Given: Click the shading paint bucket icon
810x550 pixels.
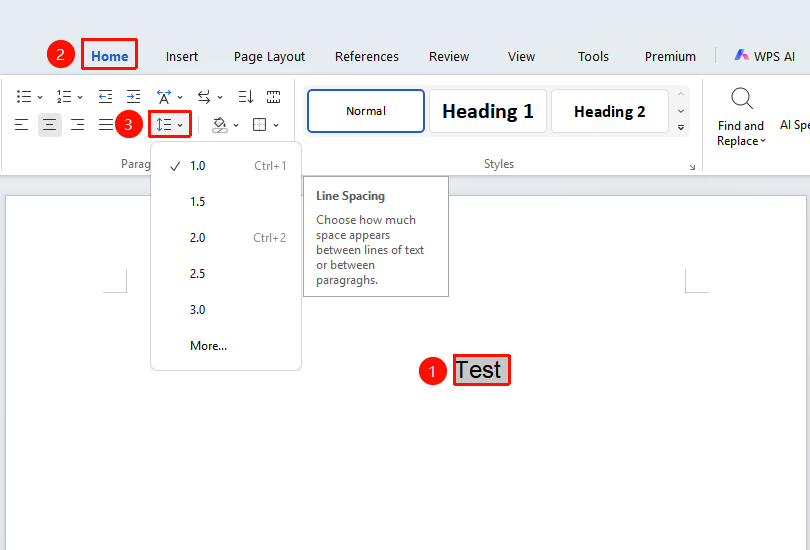Looking at the screenshot, I should (220, 124).
